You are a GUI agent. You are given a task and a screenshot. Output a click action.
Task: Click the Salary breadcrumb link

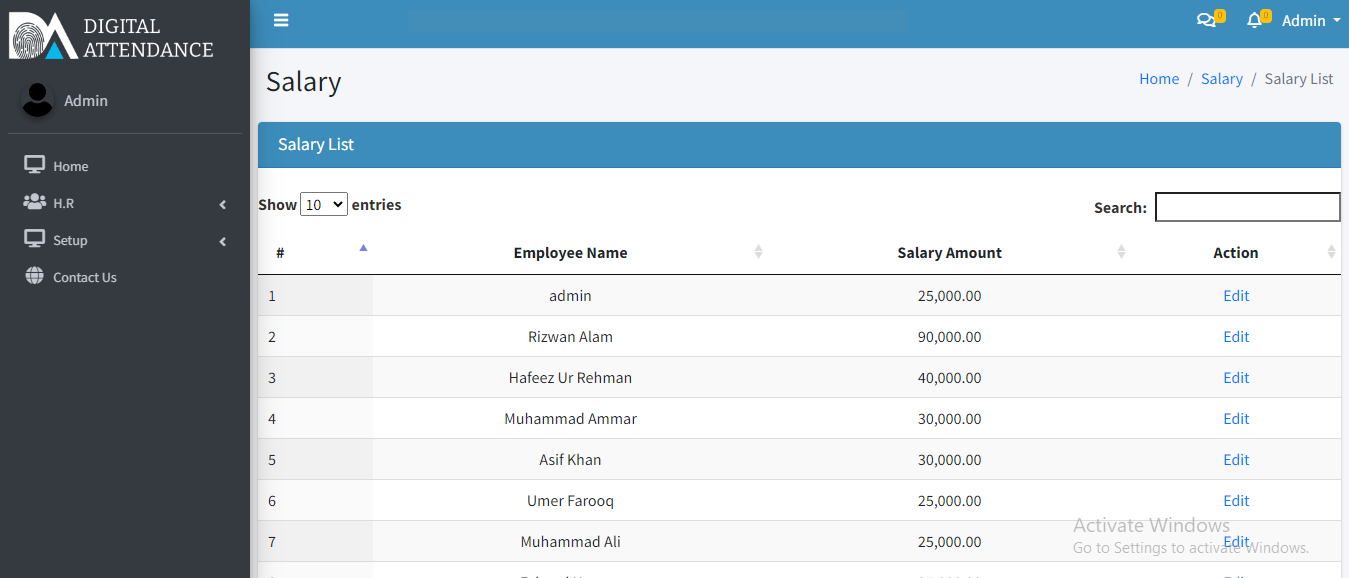1221,79
